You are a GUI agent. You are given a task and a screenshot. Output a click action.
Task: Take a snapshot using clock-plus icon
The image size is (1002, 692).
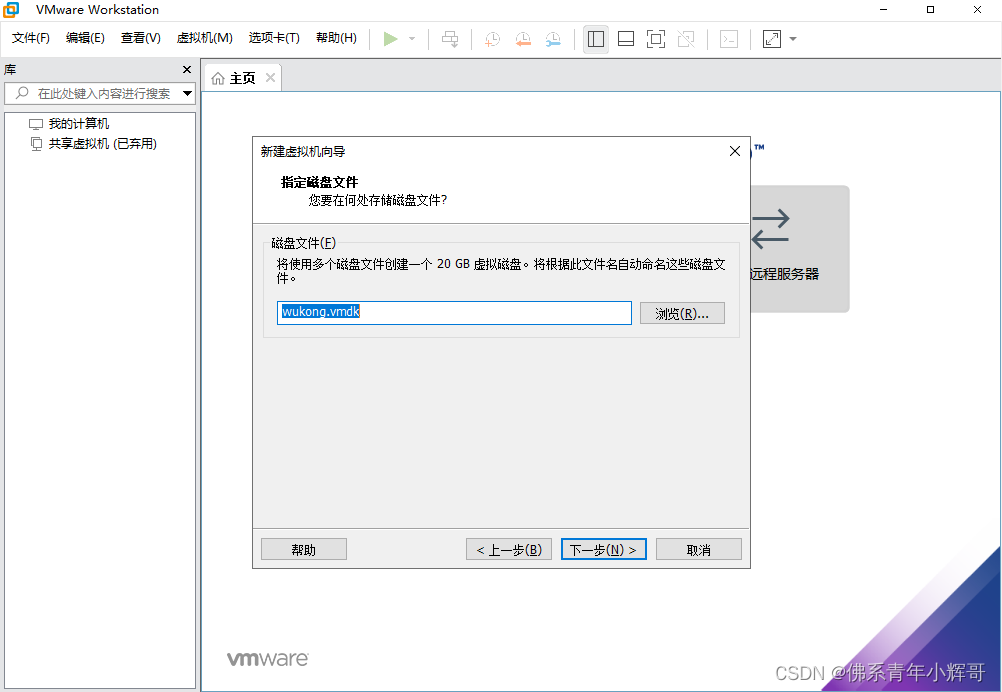492,39
